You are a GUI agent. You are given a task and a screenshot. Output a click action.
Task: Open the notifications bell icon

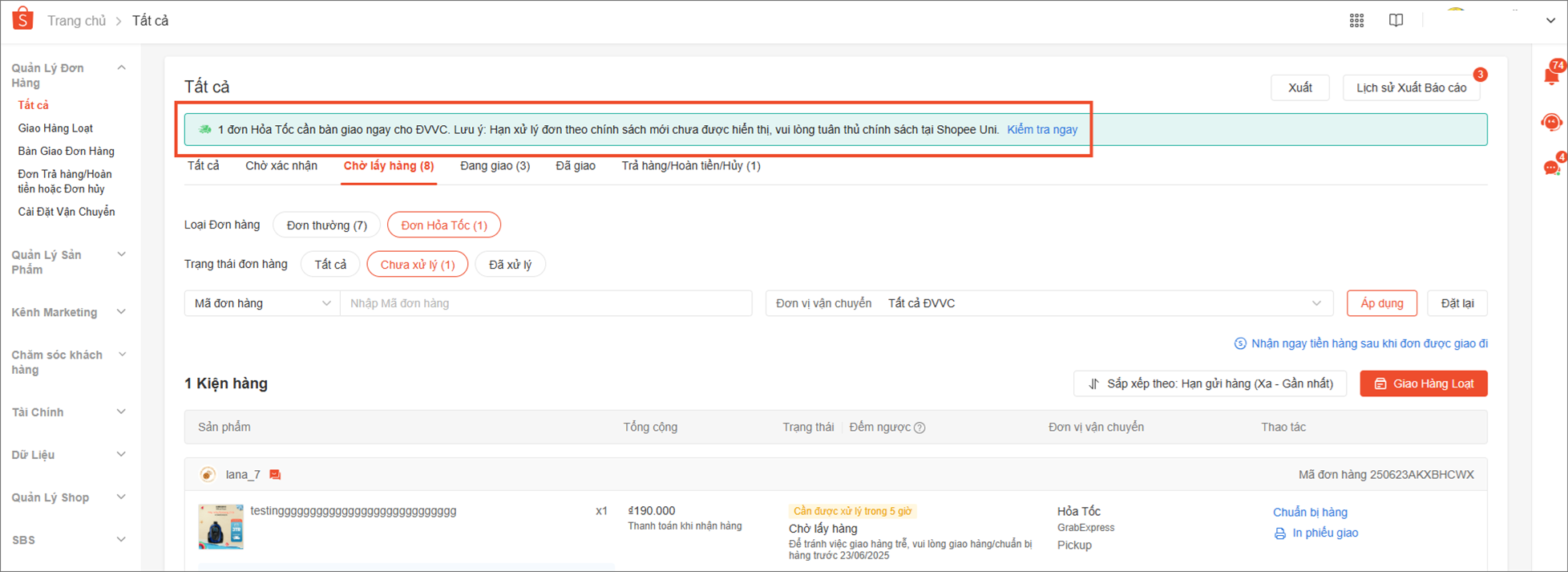[x=1551, y=76]
